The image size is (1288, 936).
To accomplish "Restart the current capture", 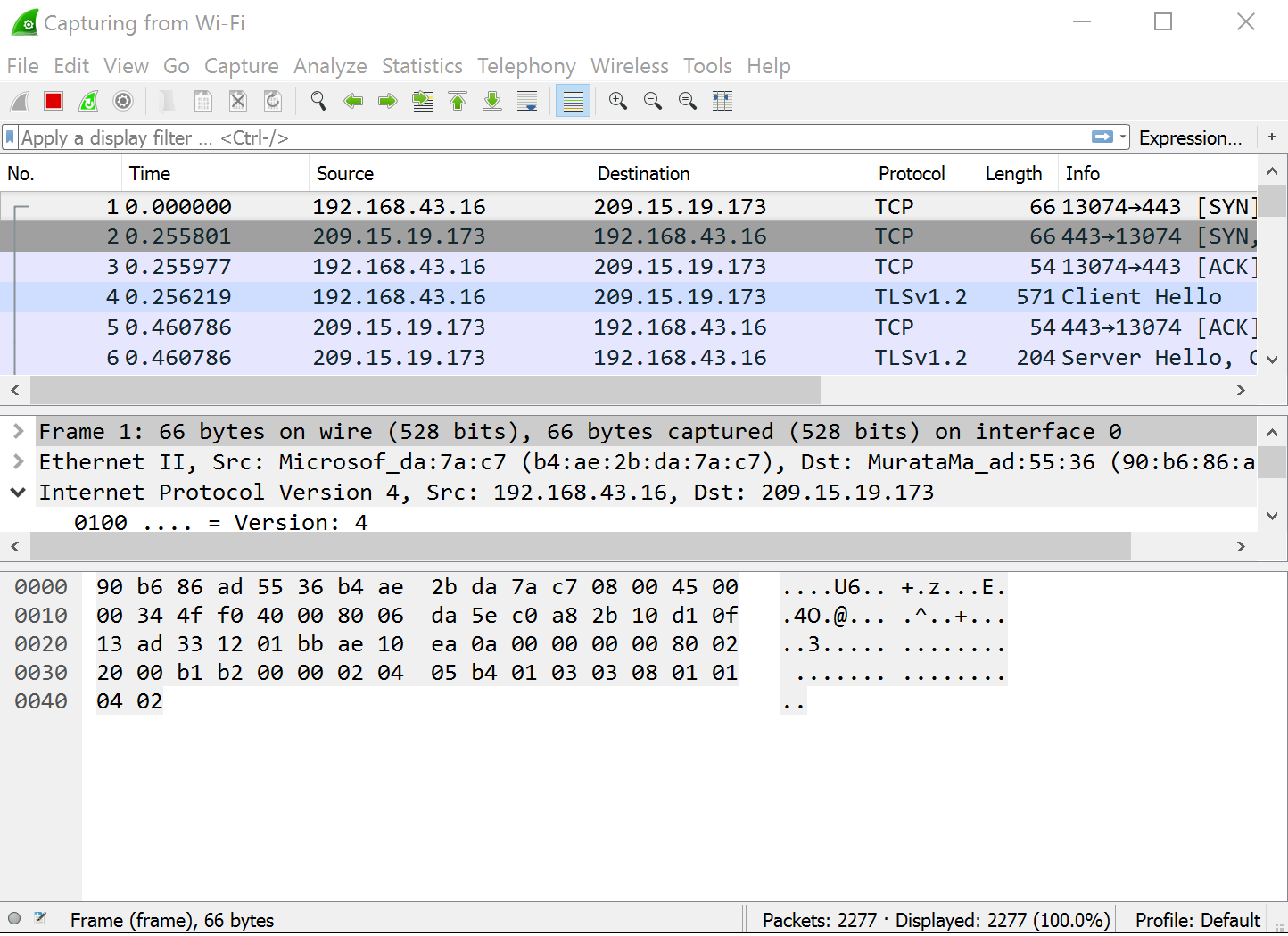I will tap(88, 102).
